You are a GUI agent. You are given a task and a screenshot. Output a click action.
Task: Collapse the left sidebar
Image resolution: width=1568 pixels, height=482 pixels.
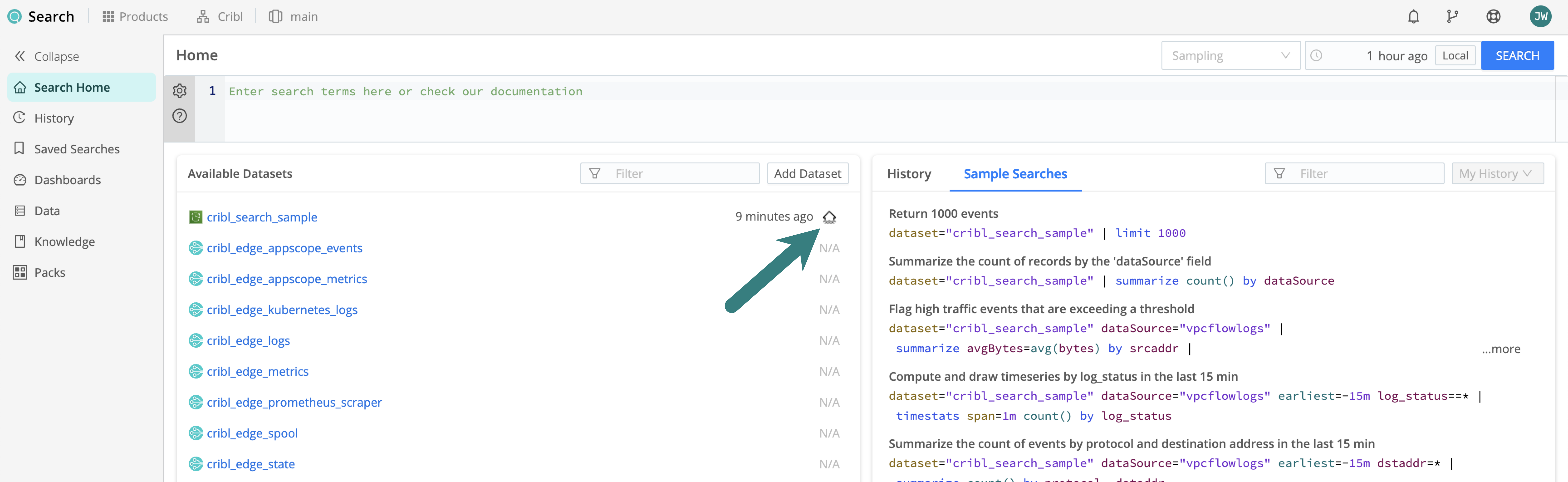(x=47, y=57)
